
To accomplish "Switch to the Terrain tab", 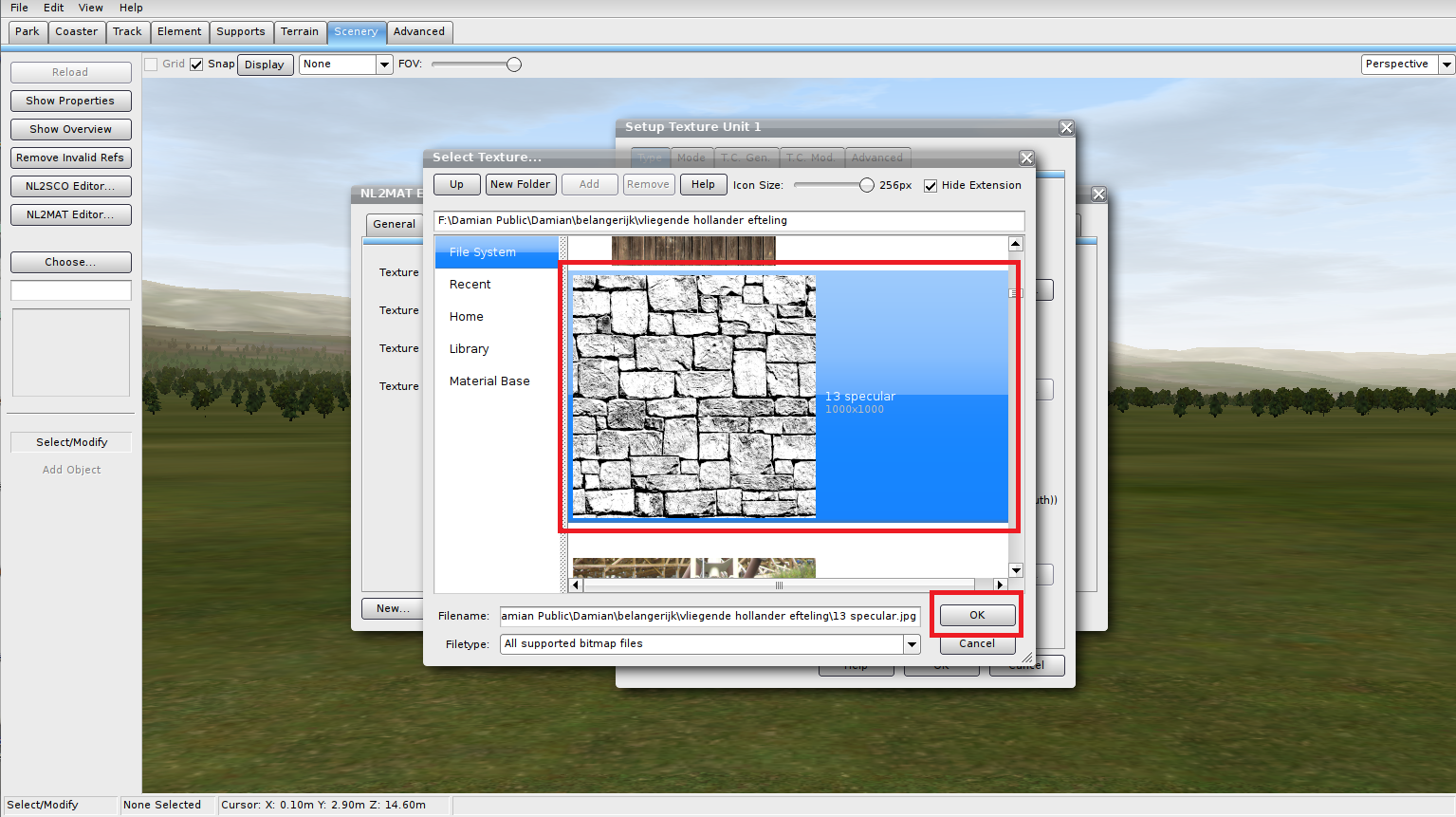I will (x=300, y=32).
